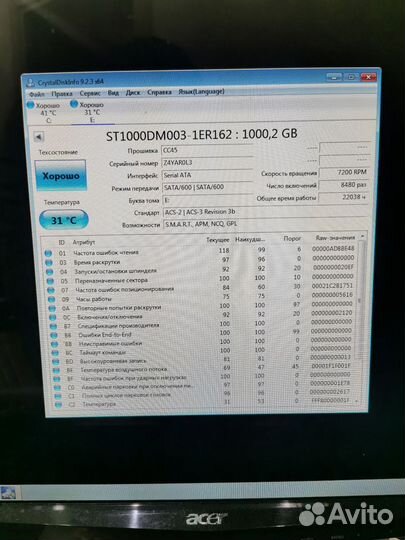Click the serial number field Z4YAR0L3
Screen dimensions: 405x540
pos(207,163)
